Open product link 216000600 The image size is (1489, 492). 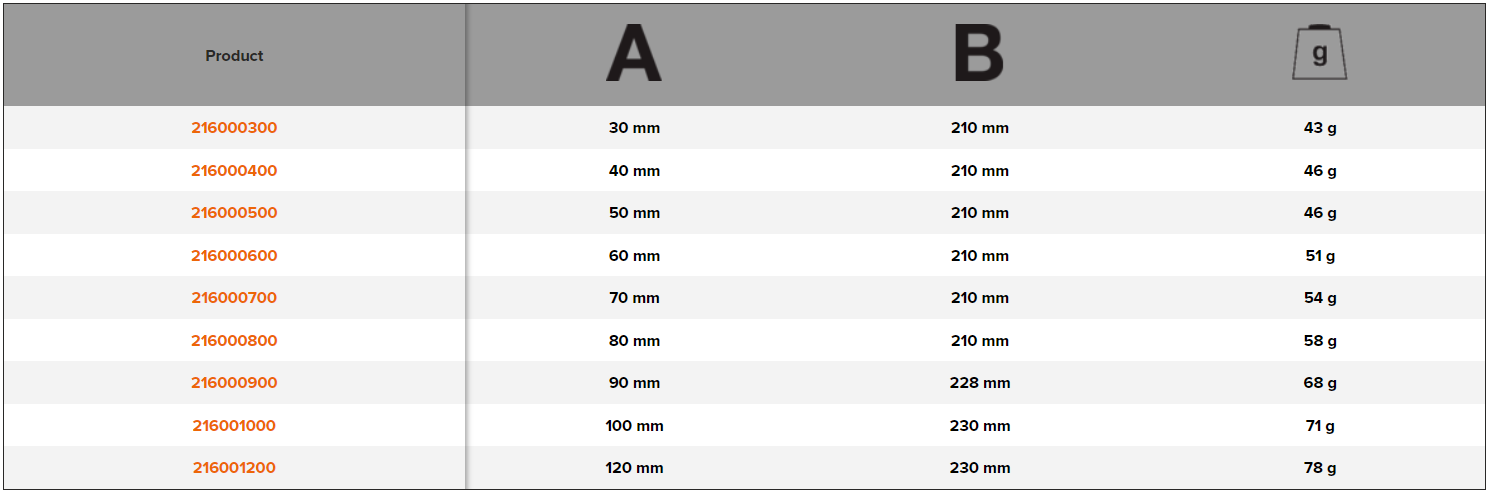pyautogui.click(x=234, y=256)
